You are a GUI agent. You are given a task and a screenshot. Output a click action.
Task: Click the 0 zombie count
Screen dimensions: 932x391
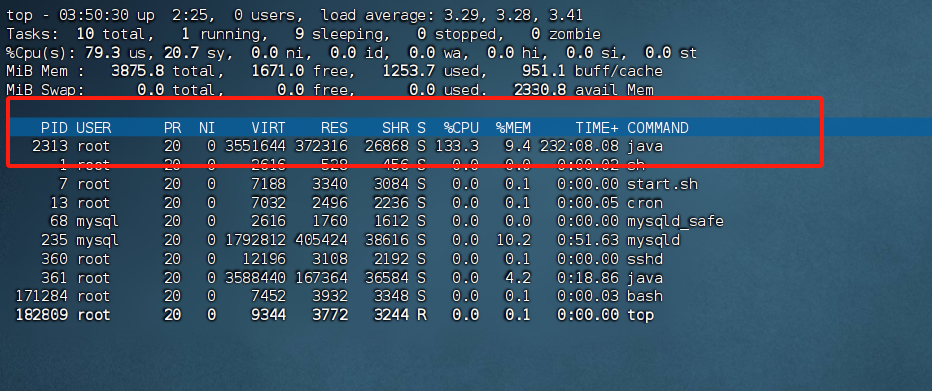point(566,35)
